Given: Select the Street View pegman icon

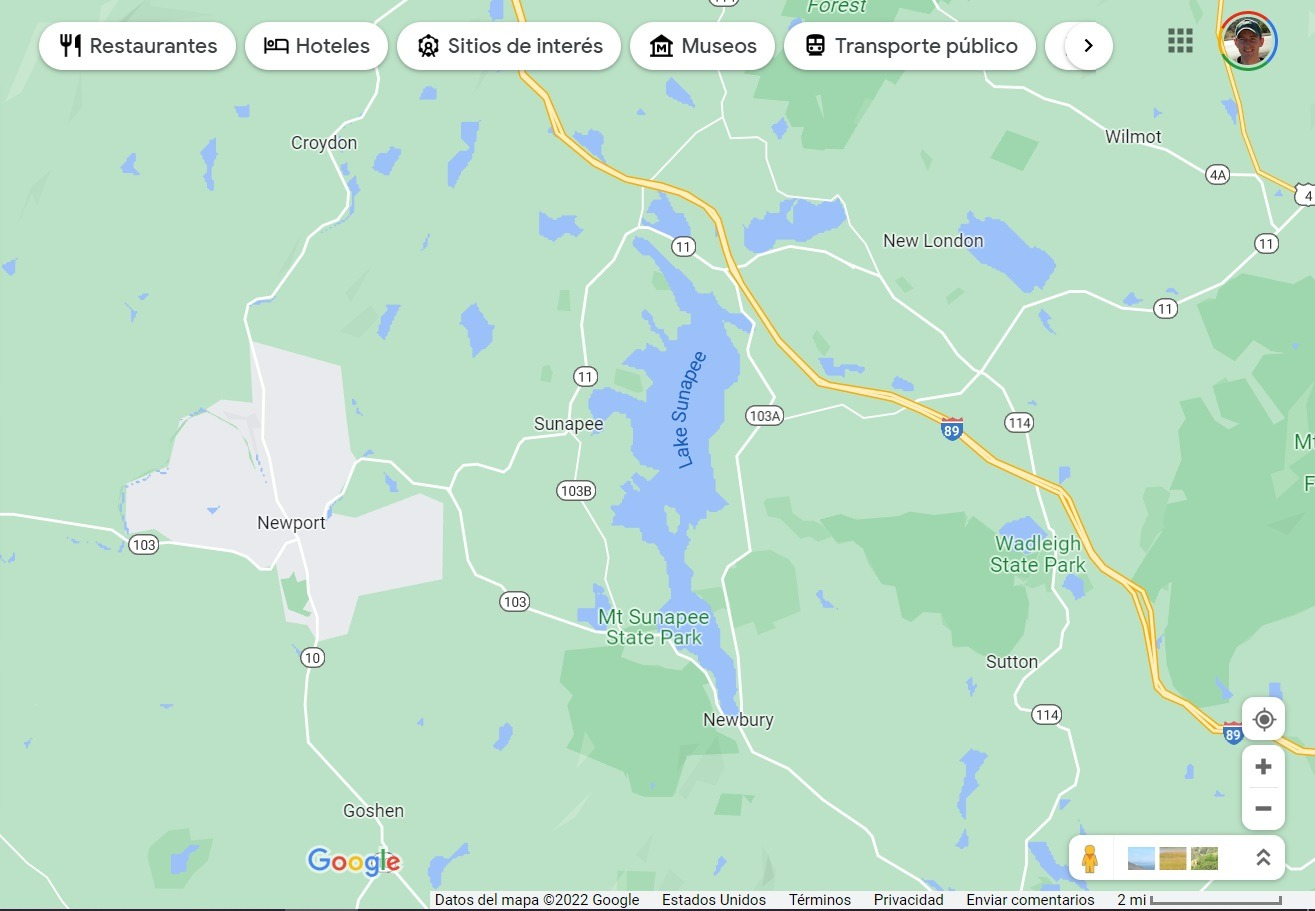Looking at the screenshot, I should 1090,858.
